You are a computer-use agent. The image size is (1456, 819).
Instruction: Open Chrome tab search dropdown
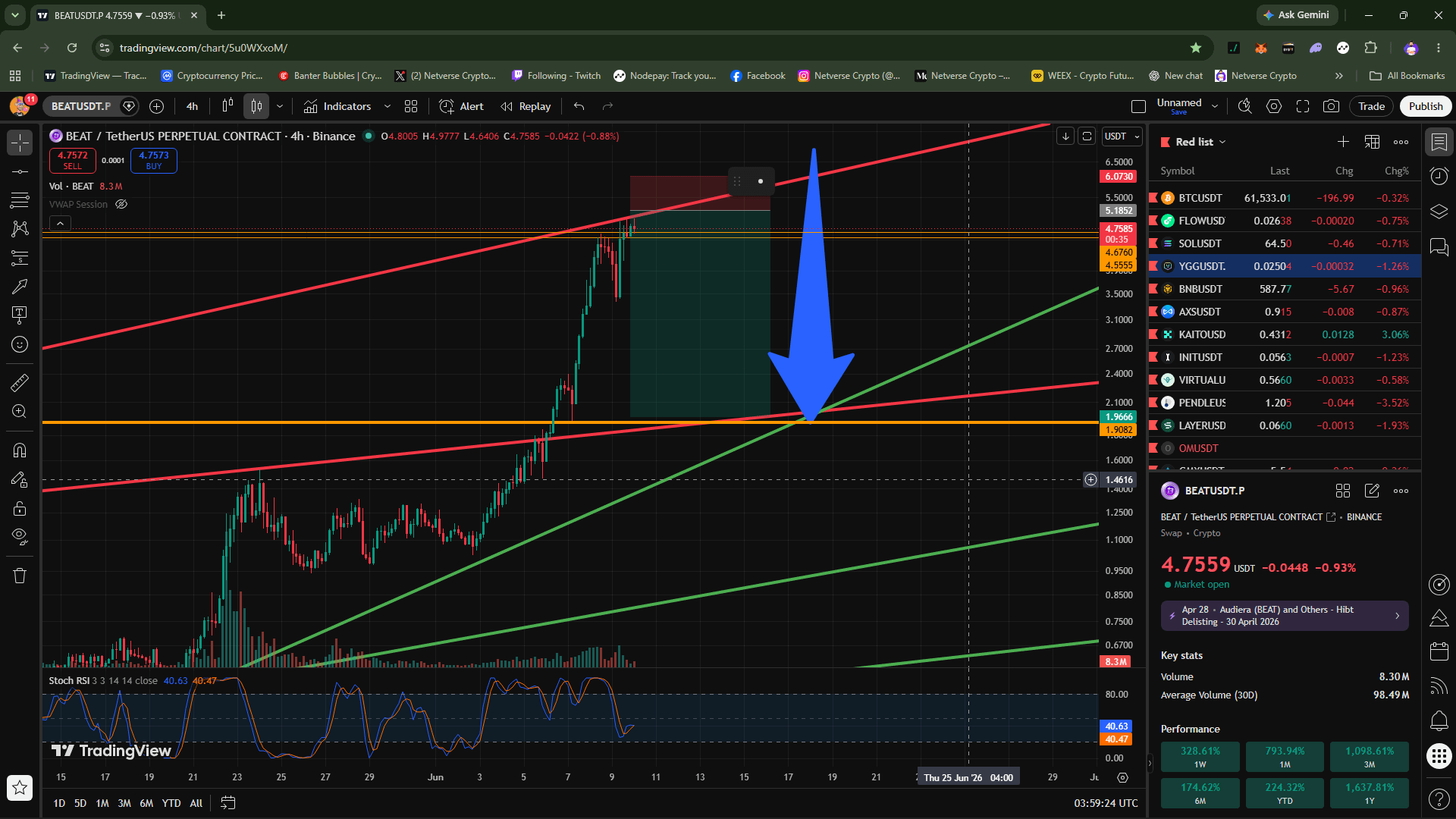[14, 15]
